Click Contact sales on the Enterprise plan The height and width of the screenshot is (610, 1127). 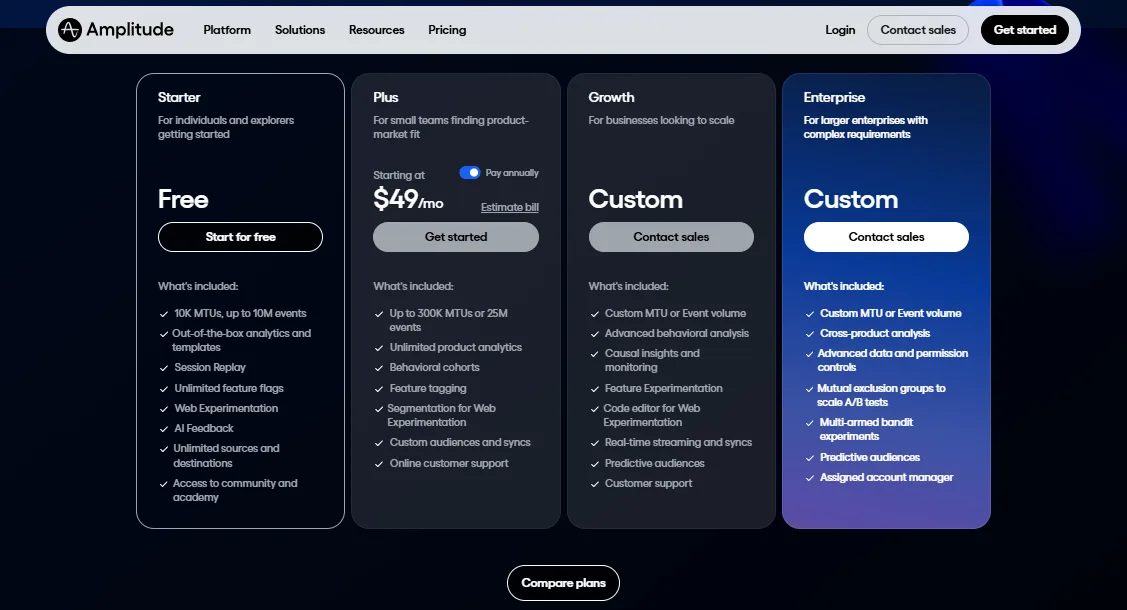(886, 237)
